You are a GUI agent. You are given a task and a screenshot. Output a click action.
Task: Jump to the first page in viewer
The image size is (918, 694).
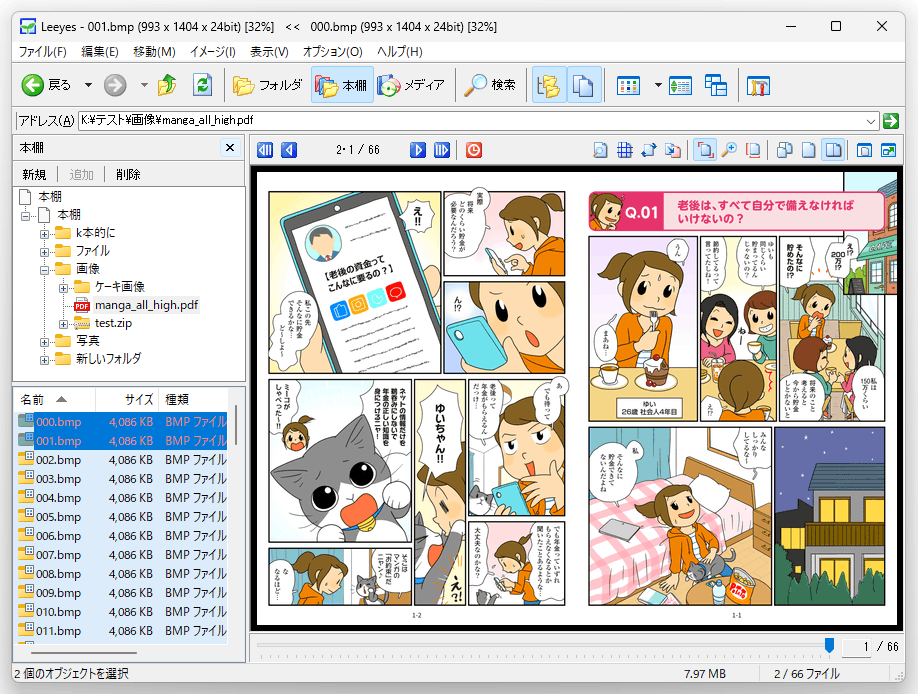[x=265, y=151]
